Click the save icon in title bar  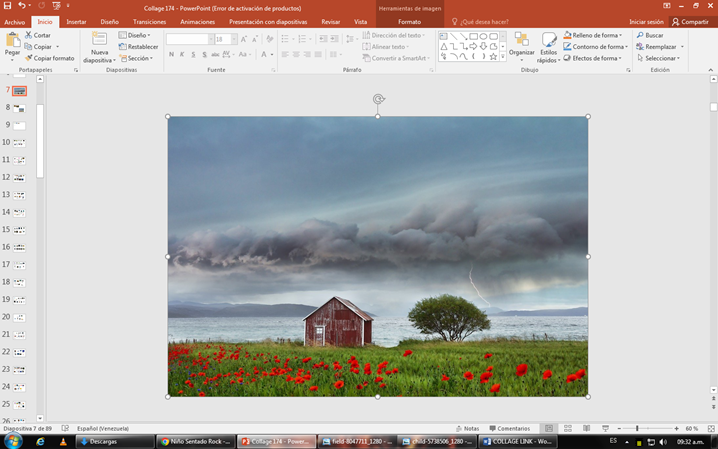click(7, 5)
